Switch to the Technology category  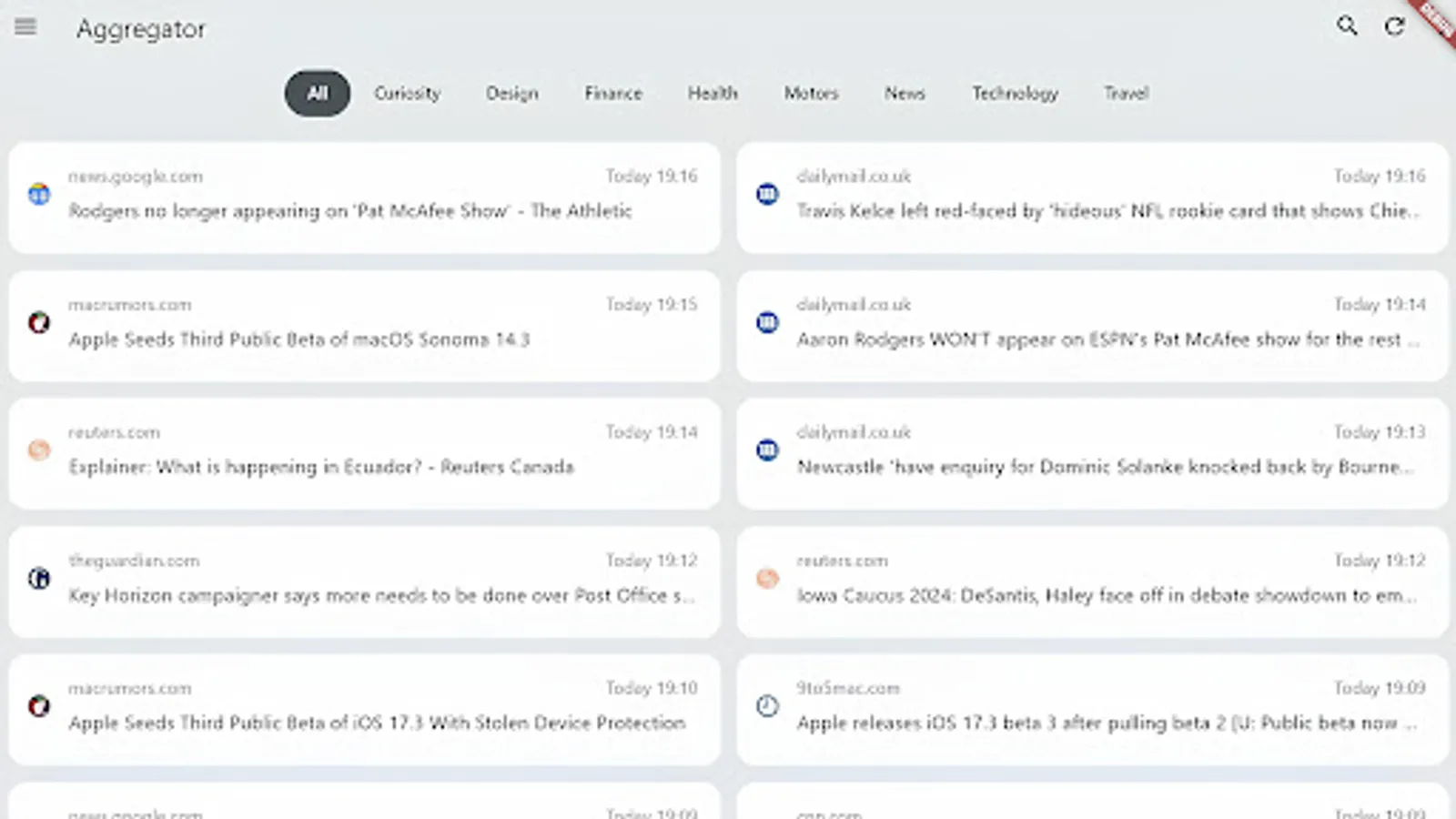tap(1015, 93)
